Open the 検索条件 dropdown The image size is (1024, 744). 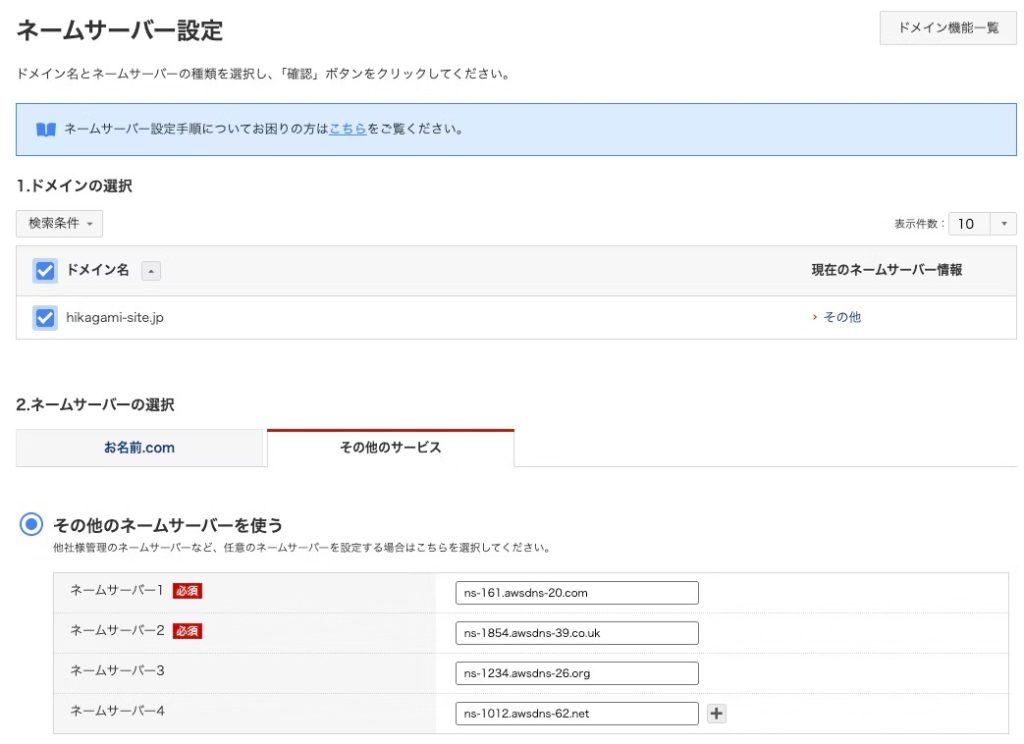click(x=59, y=224)
